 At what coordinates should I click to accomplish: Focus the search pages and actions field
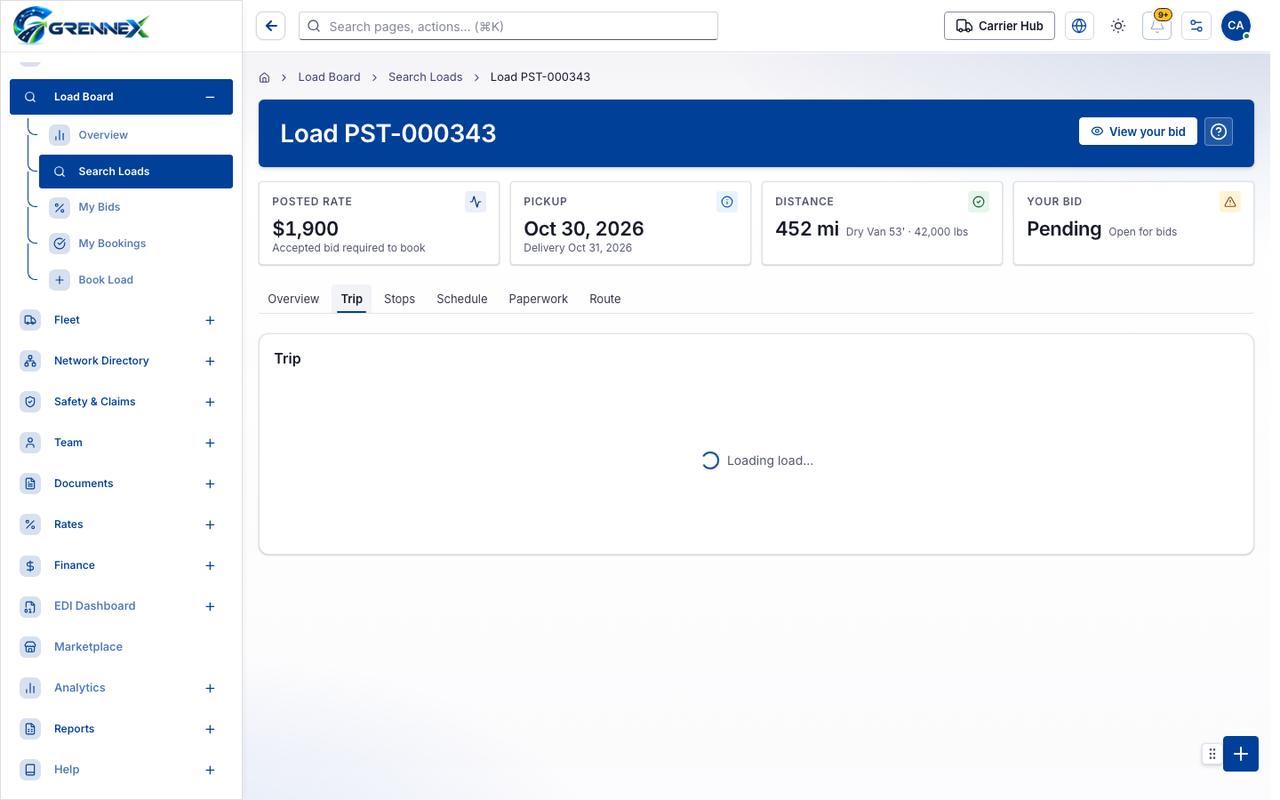coord(508,26)
